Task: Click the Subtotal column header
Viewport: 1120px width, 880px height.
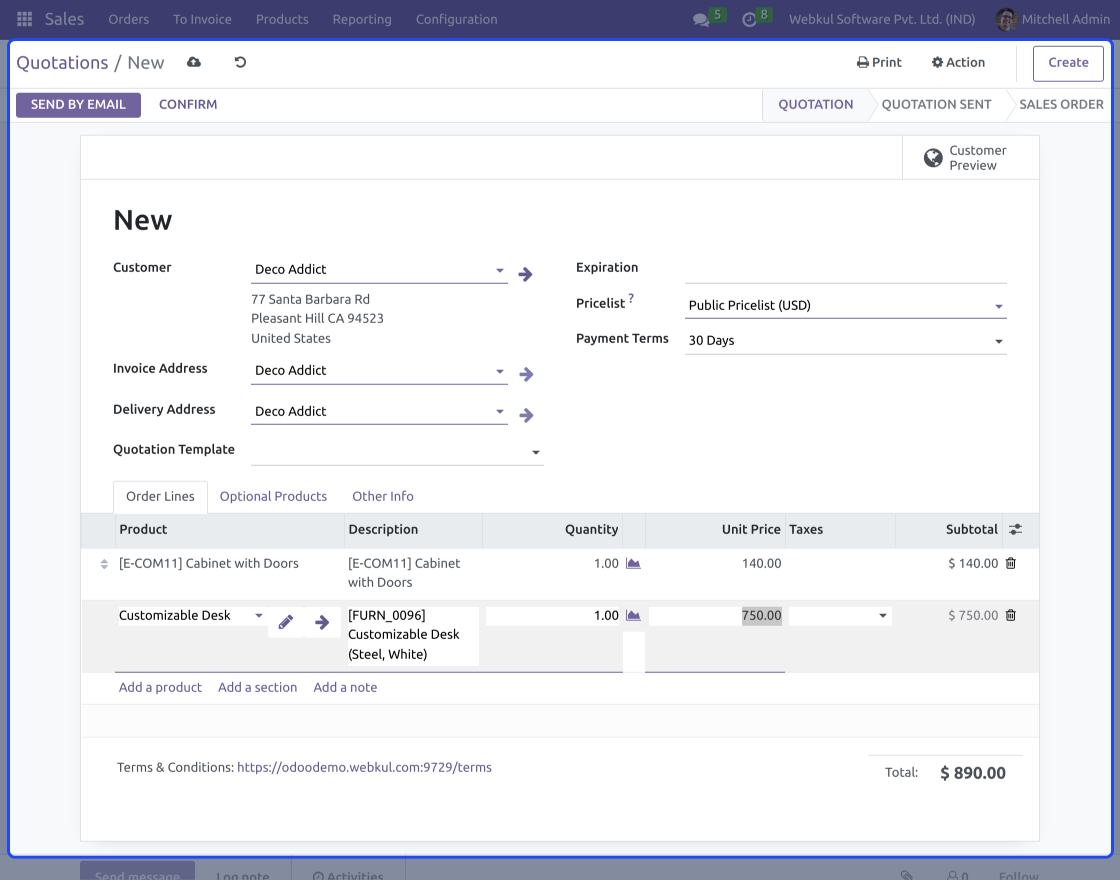Action: click(x=971, y=529)
